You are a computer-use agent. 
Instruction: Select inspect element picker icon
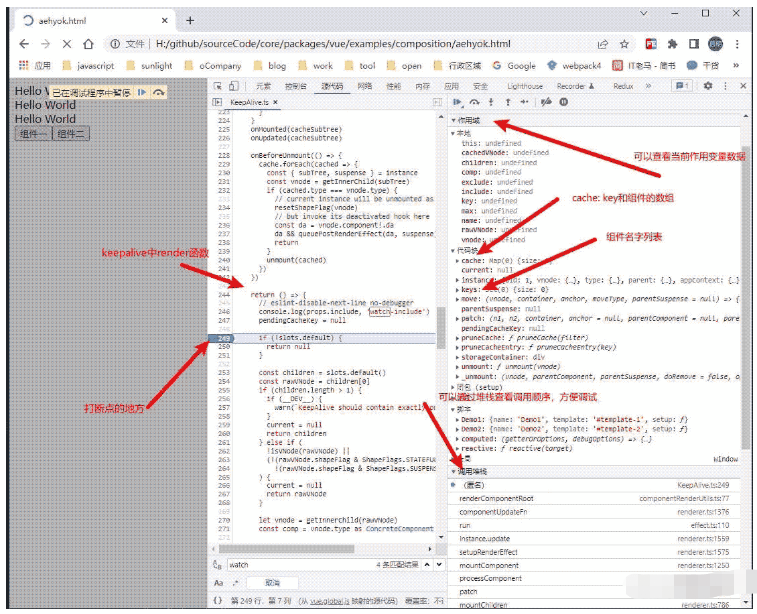tap(218, 86)
